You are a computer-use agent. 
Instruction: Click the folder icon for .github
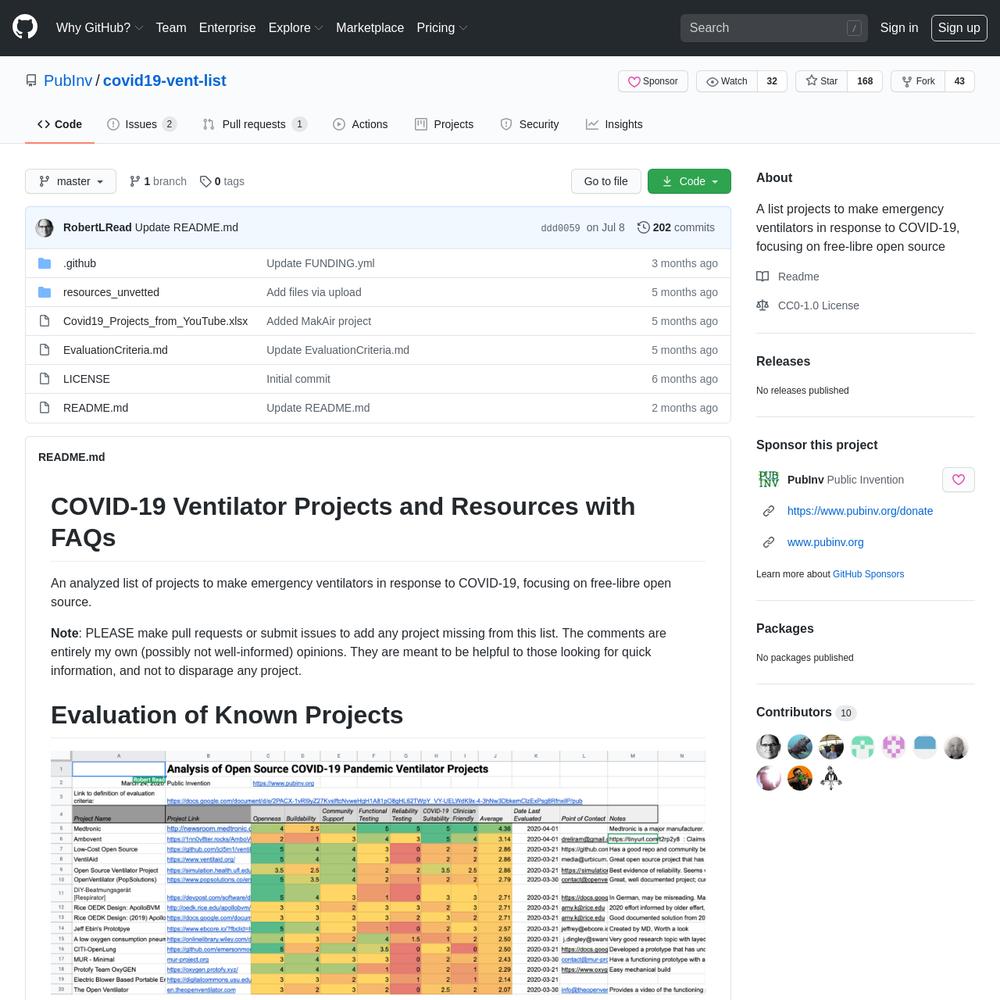coord(44,263)
